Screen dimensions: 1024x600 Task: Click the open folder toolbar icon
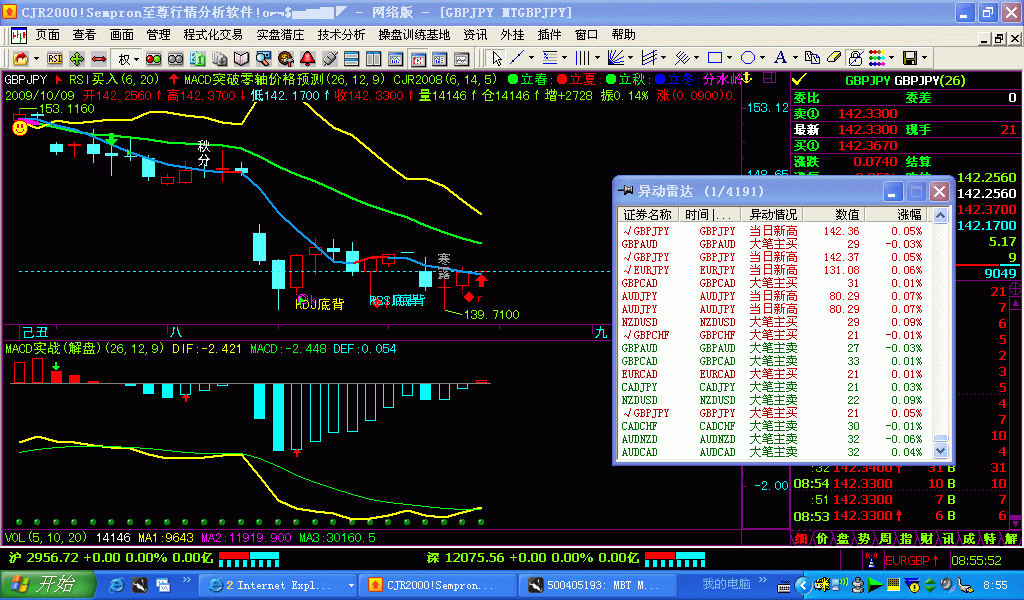[x=20, y=59]
